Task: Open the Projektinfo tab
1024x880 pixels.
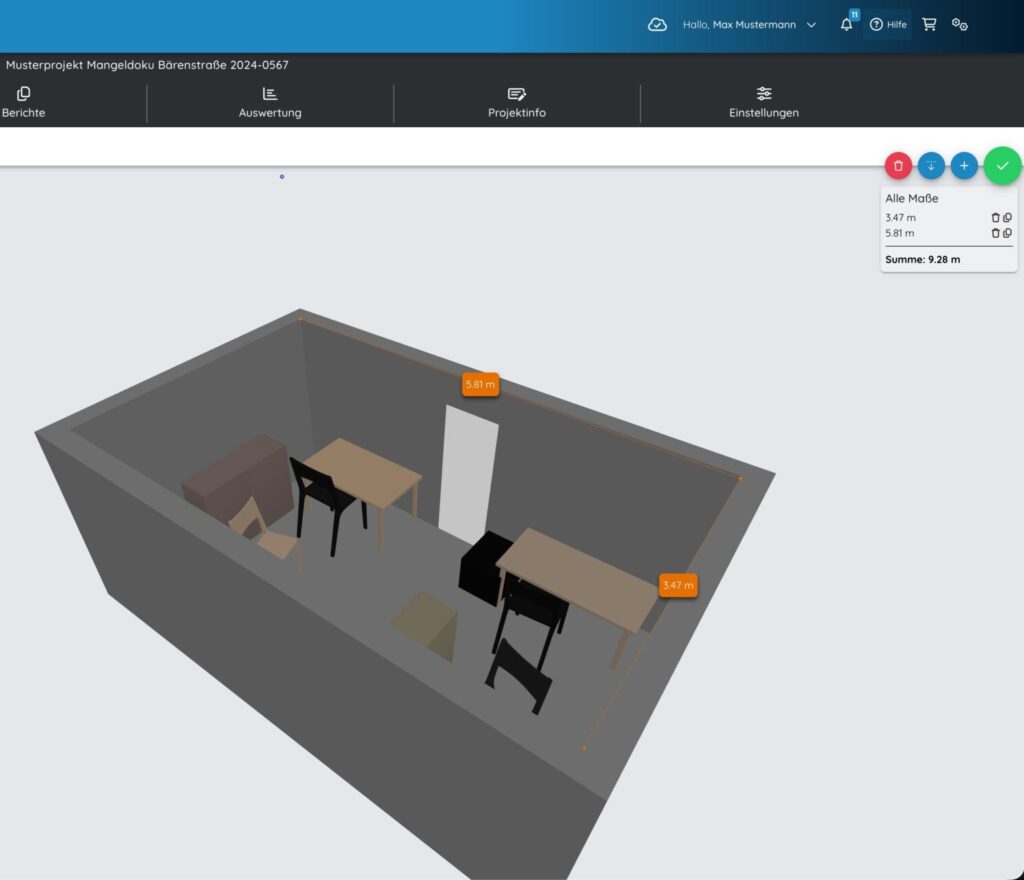Action: point(517,102)
